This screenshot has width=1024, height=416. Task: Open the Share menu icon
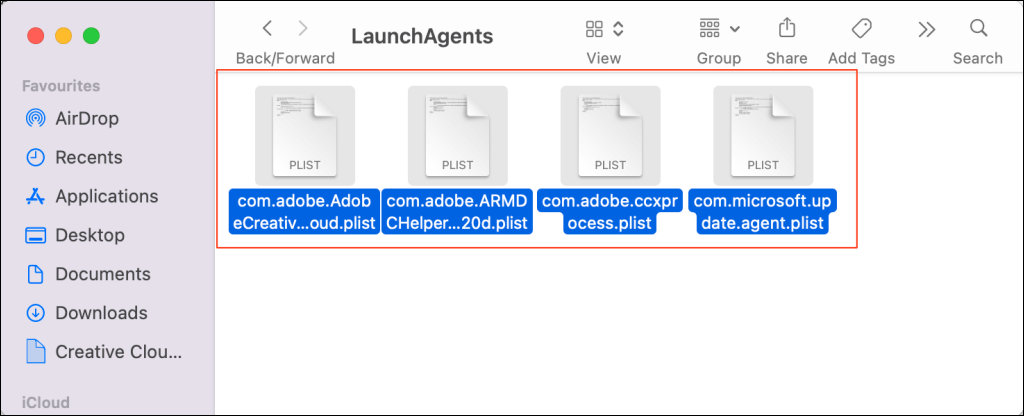(787, 29)
